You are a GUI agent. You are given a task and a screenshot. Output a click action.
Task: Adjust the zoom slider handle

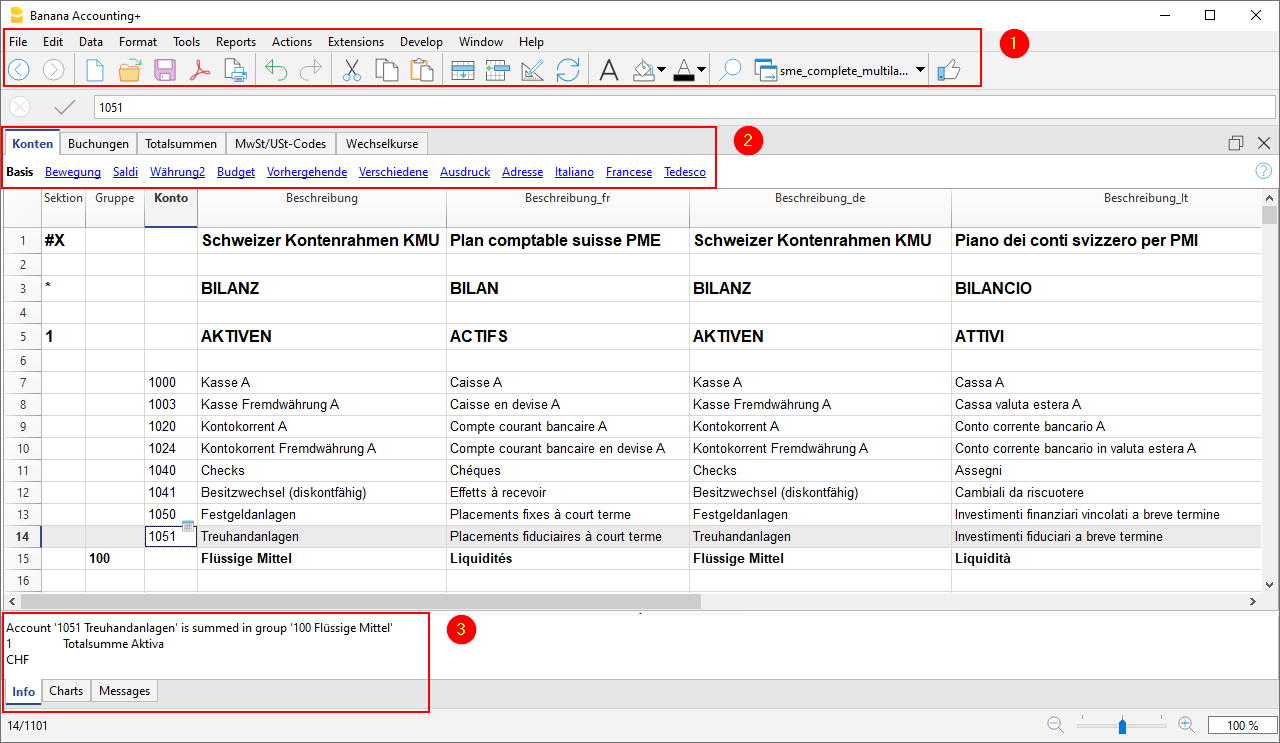pyautogui.click(x=1122, y=725)
